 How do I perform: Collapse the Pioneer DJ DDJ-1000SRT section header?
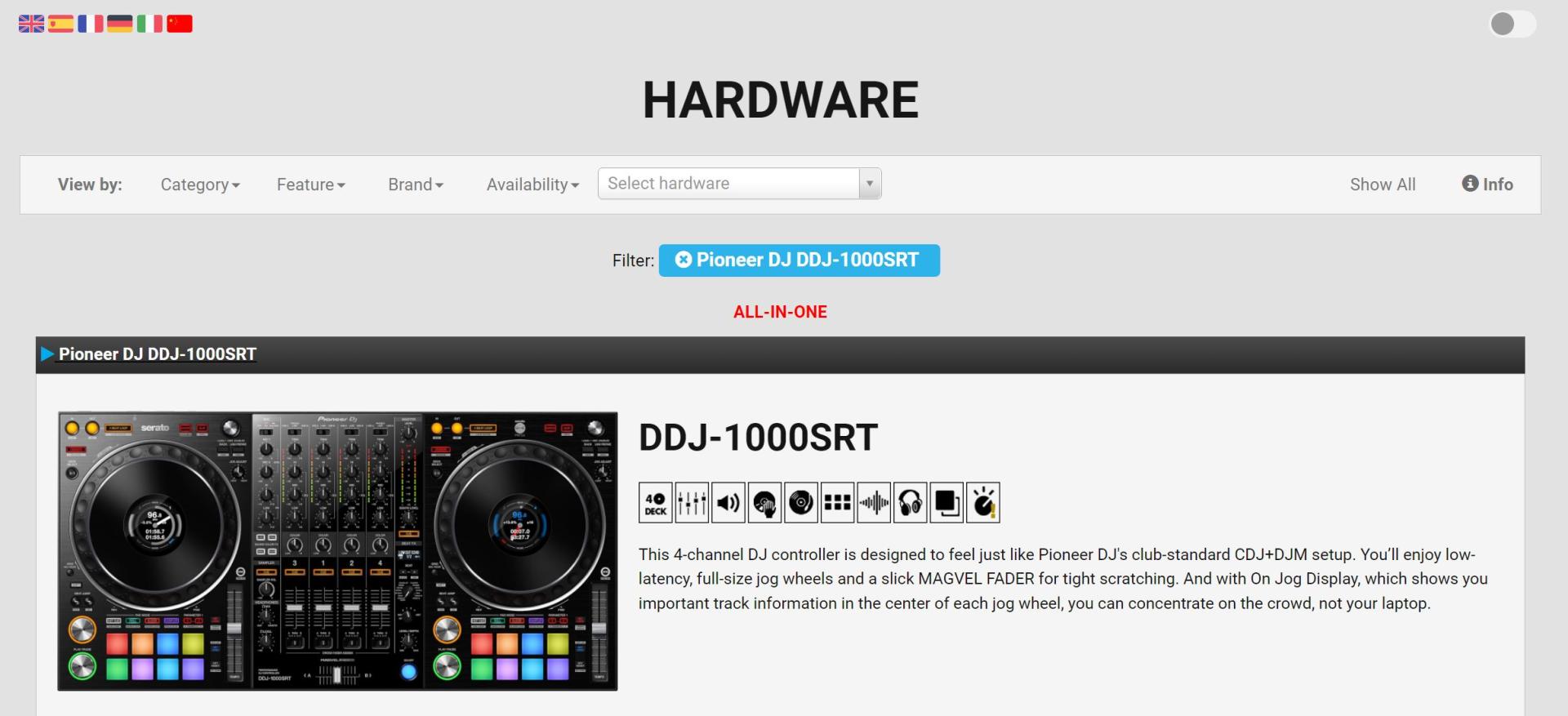point(780,354)
